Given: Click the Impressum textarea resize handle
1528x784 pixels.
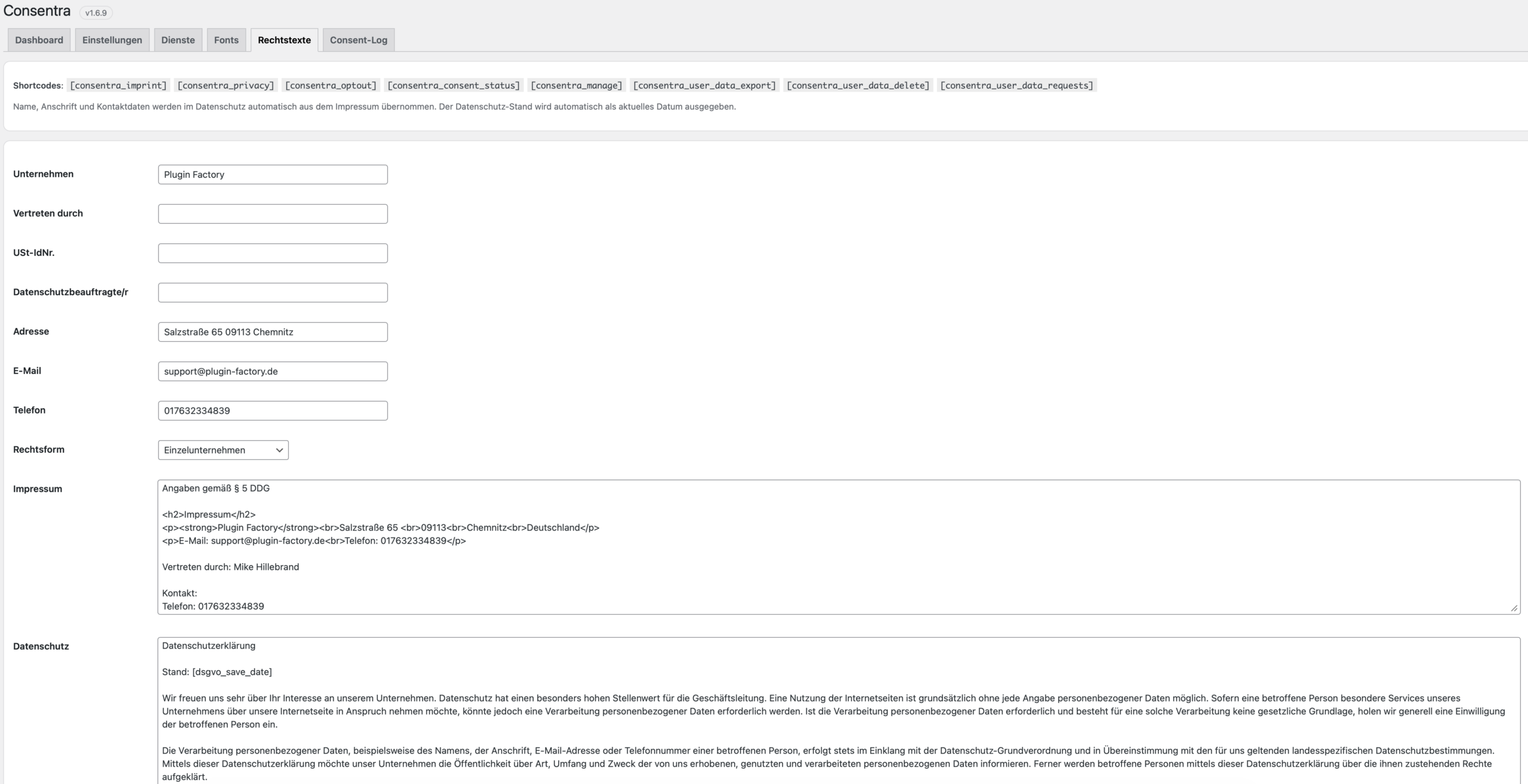Looking at the screenshot, I should click(x=1514, y=608).
